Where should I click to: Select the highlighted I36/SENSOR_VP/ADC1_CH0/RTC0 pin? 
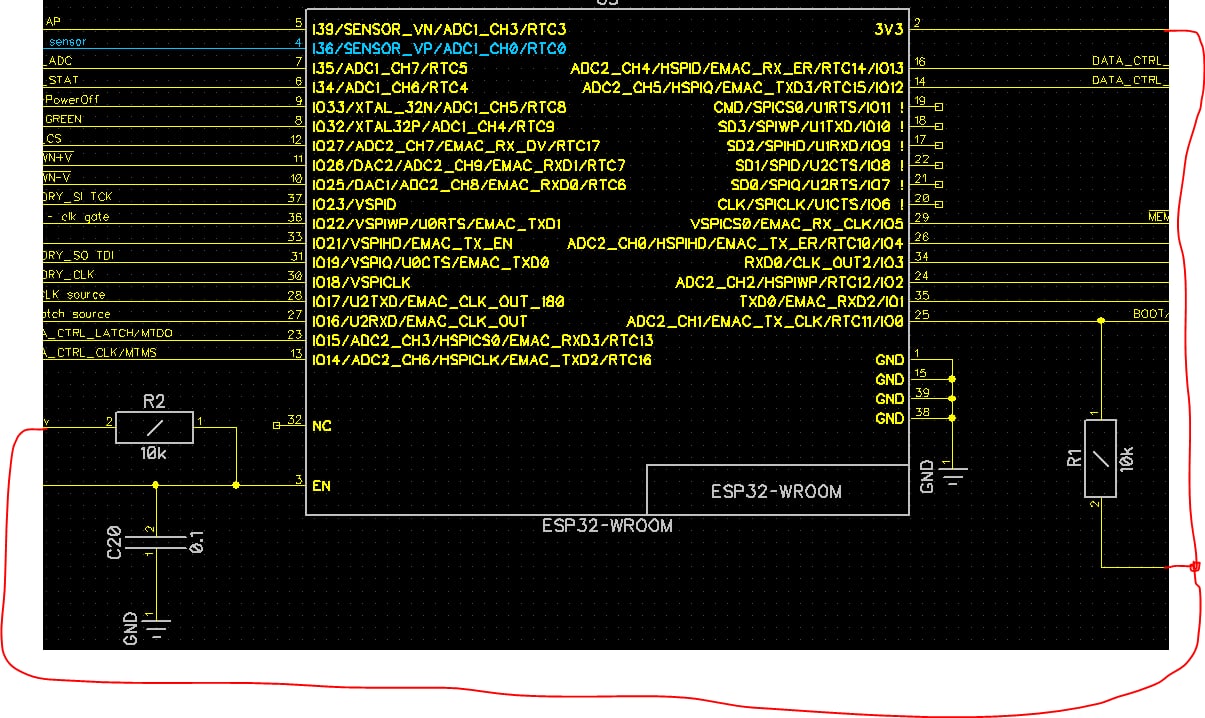pos(439,48)
